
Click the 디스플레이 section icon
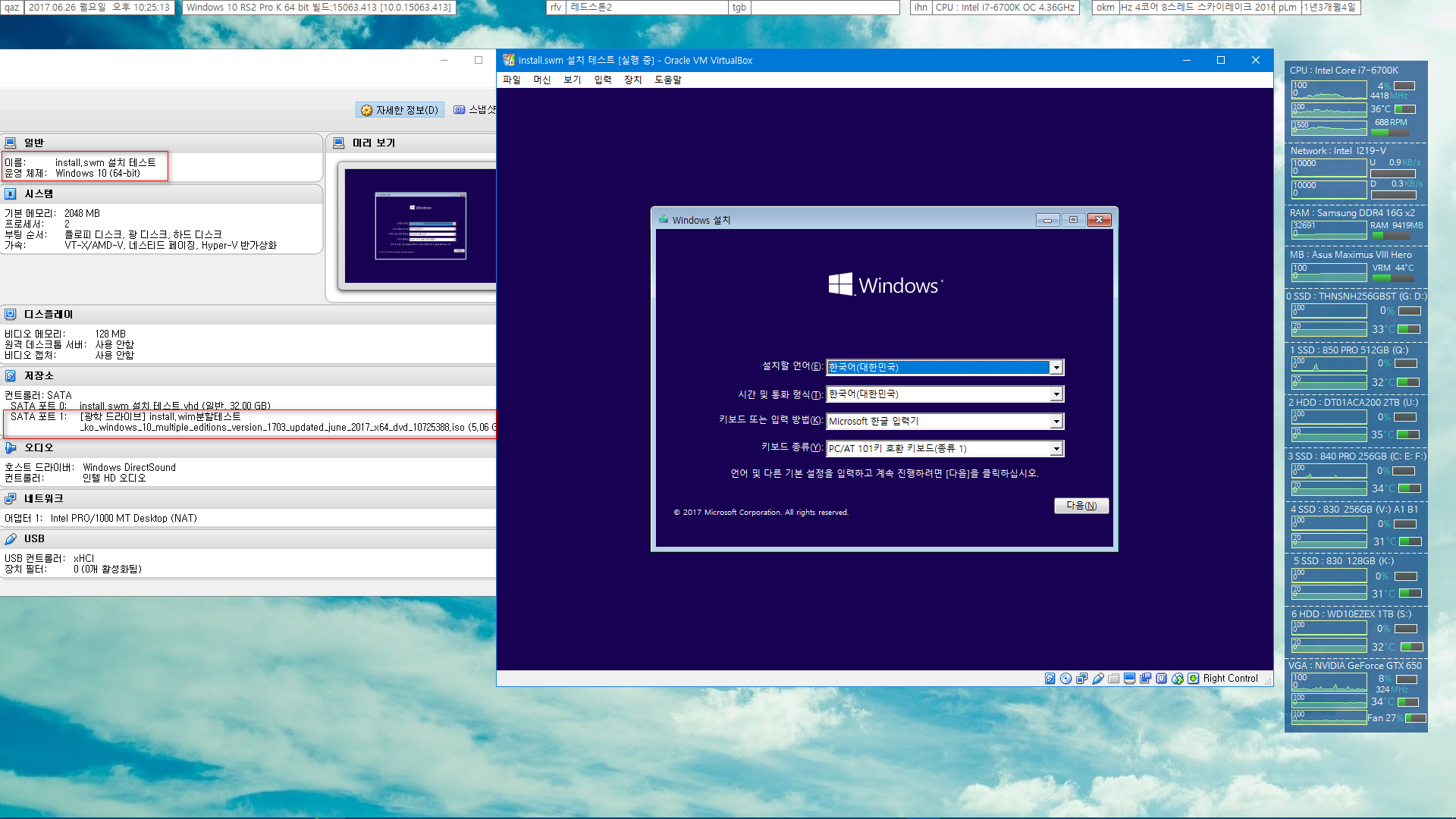(11, 314)
